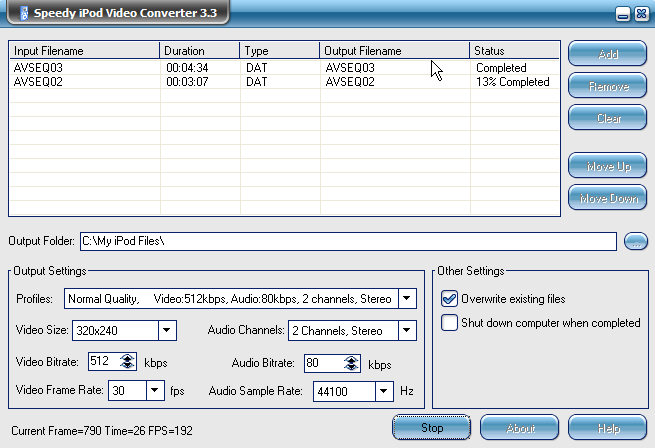The image size is (655, 448).
Task: Click the Help button
Action: coord(607,427)
